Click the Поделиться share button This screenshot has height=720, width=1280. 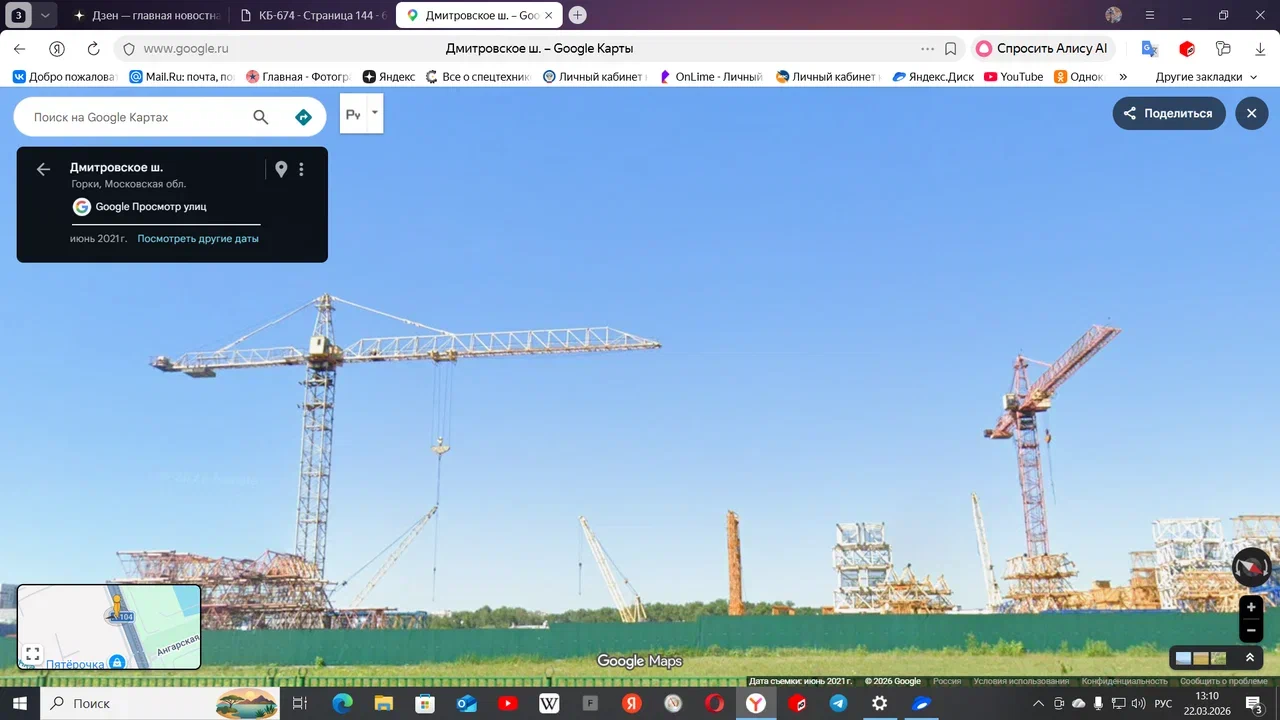click(1169, 113)
